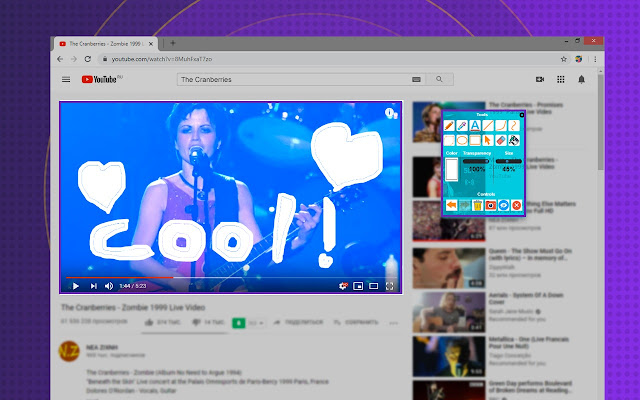The width and height of the screenshot is (640, 400).
Task: Mute the video volume
Action: pos(109,286)
